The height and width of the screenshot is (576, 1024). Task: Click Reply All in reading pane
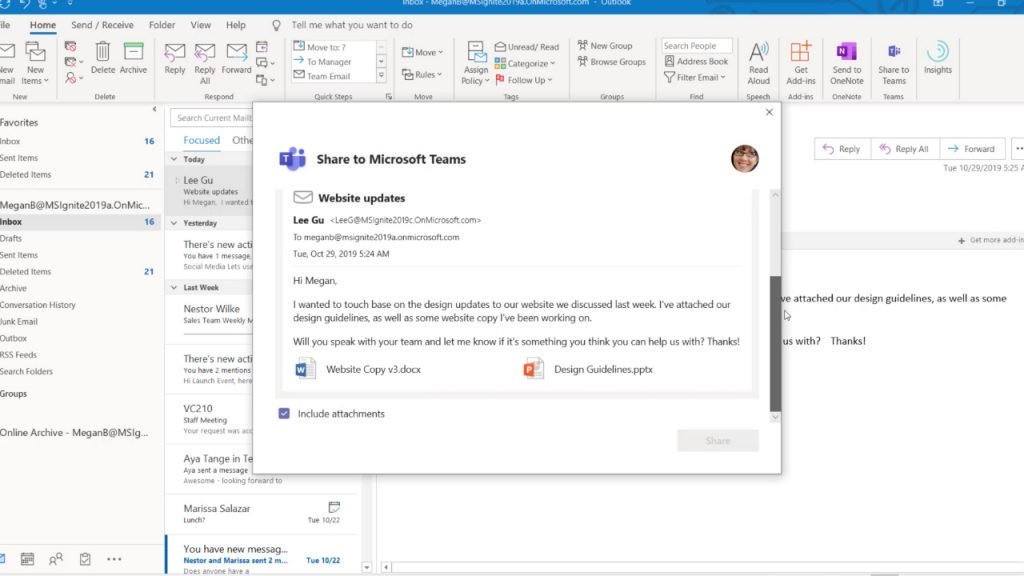tap(904, 149)
